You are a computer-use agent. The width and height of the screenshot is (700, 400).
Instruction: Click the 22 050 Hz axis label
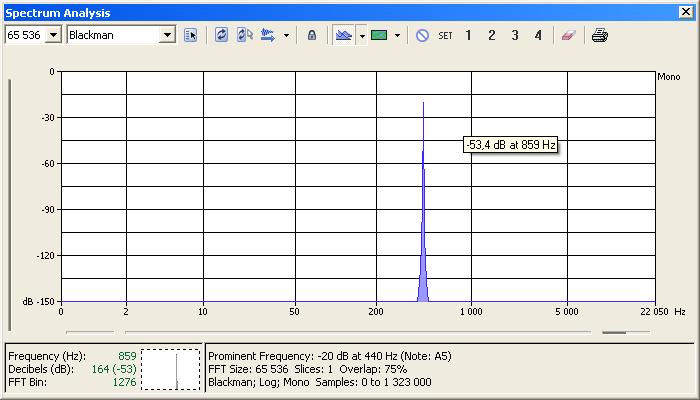tap(654, 312)
